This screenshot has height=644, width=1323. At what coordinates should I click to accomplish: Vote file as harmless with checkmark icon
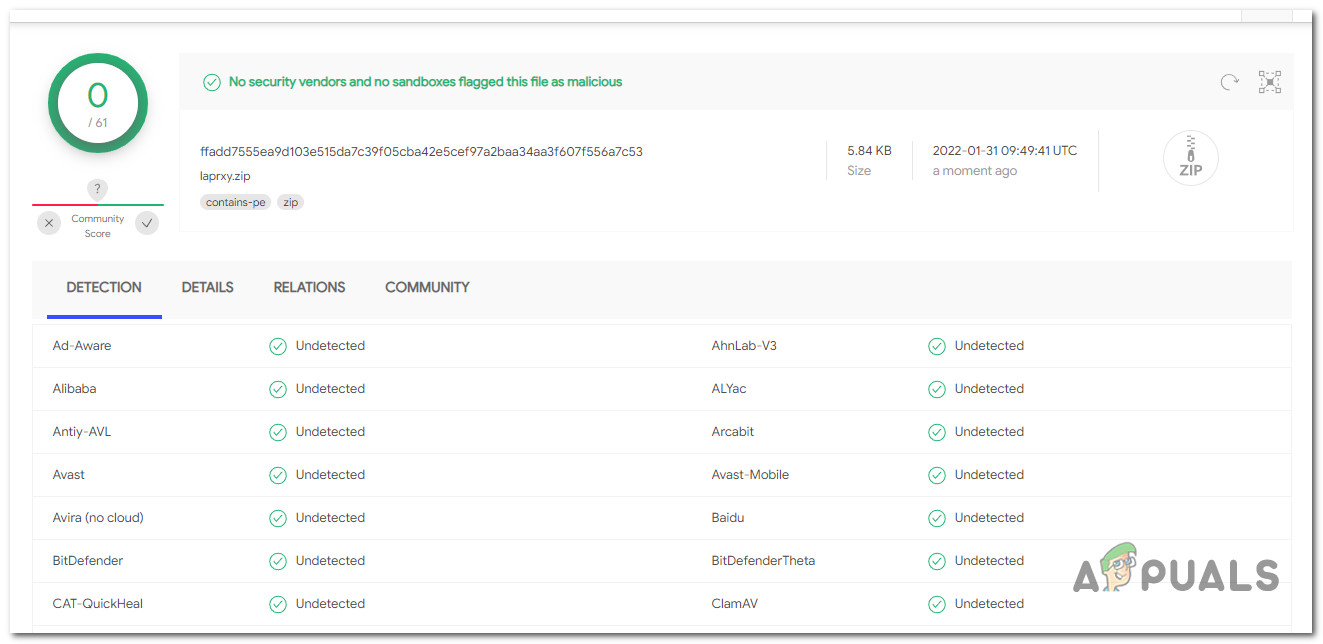(x=147, y=223)
